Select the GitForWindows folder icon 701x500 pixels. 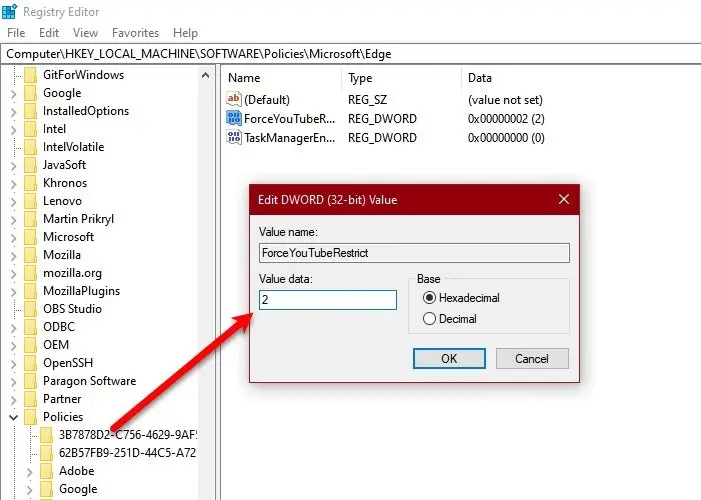[x=30, y=75]
